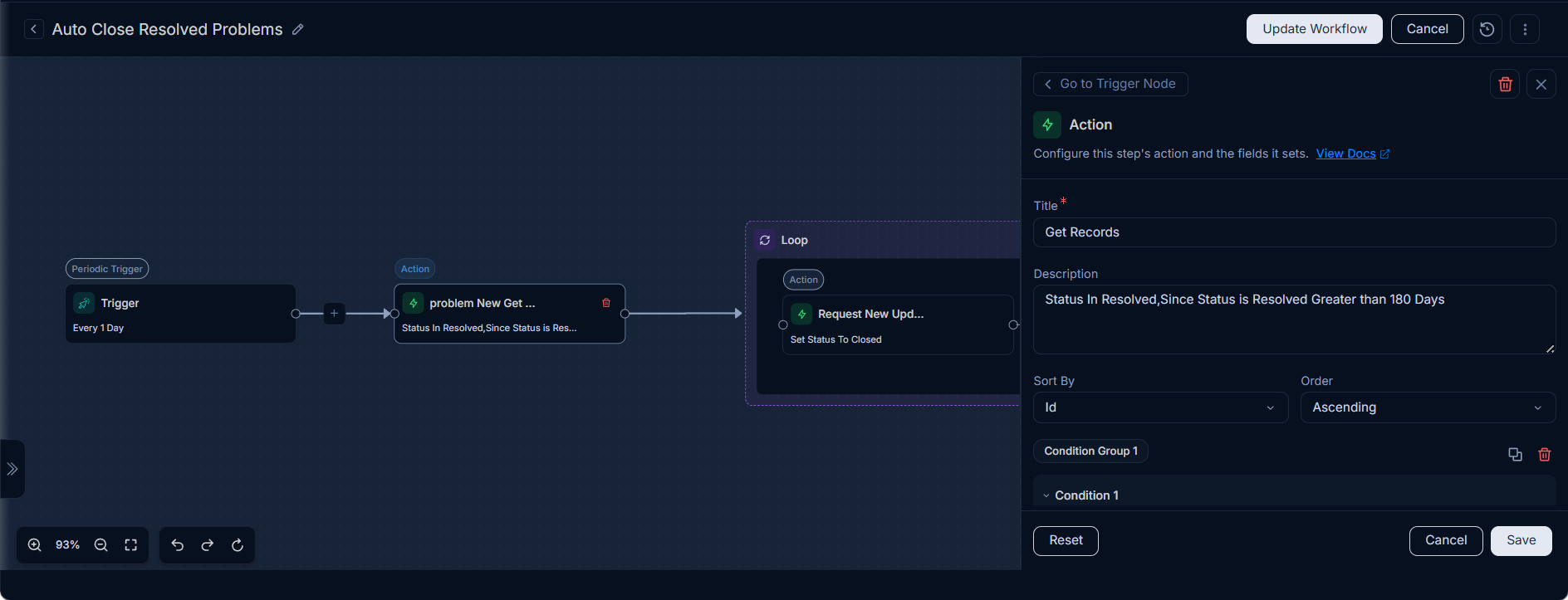This screenshot has width=1568, height=600.
Task: Edit the Description text area
Action: pos(1294,320)
